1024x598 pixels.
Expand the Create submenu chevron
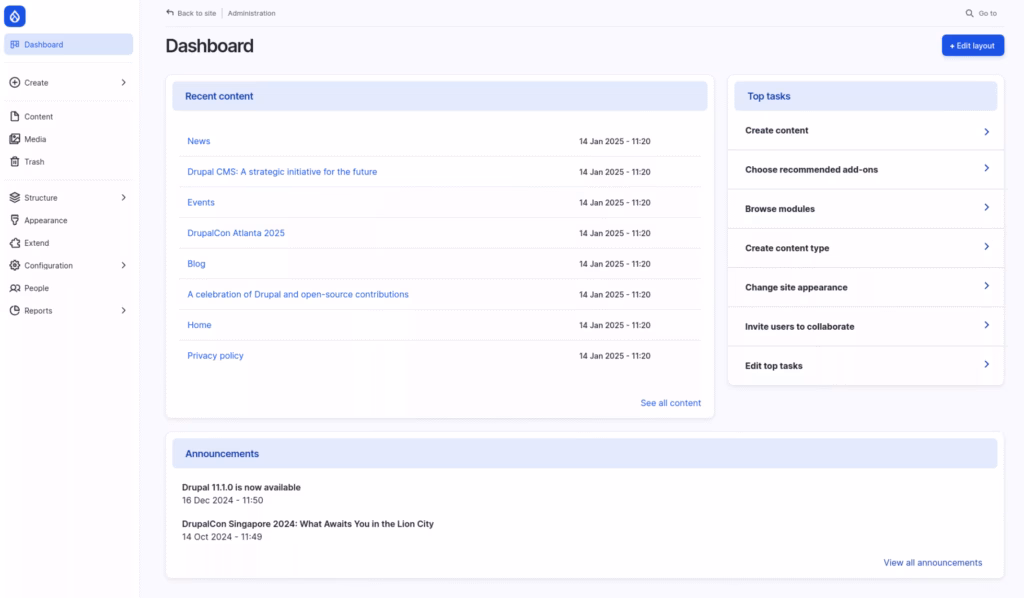pos(124,83)
